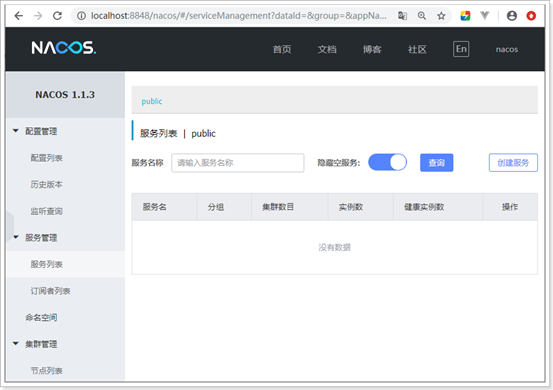Click the browser back arrow
This screenshot has width=553, height=390.
tap(19, 16)
